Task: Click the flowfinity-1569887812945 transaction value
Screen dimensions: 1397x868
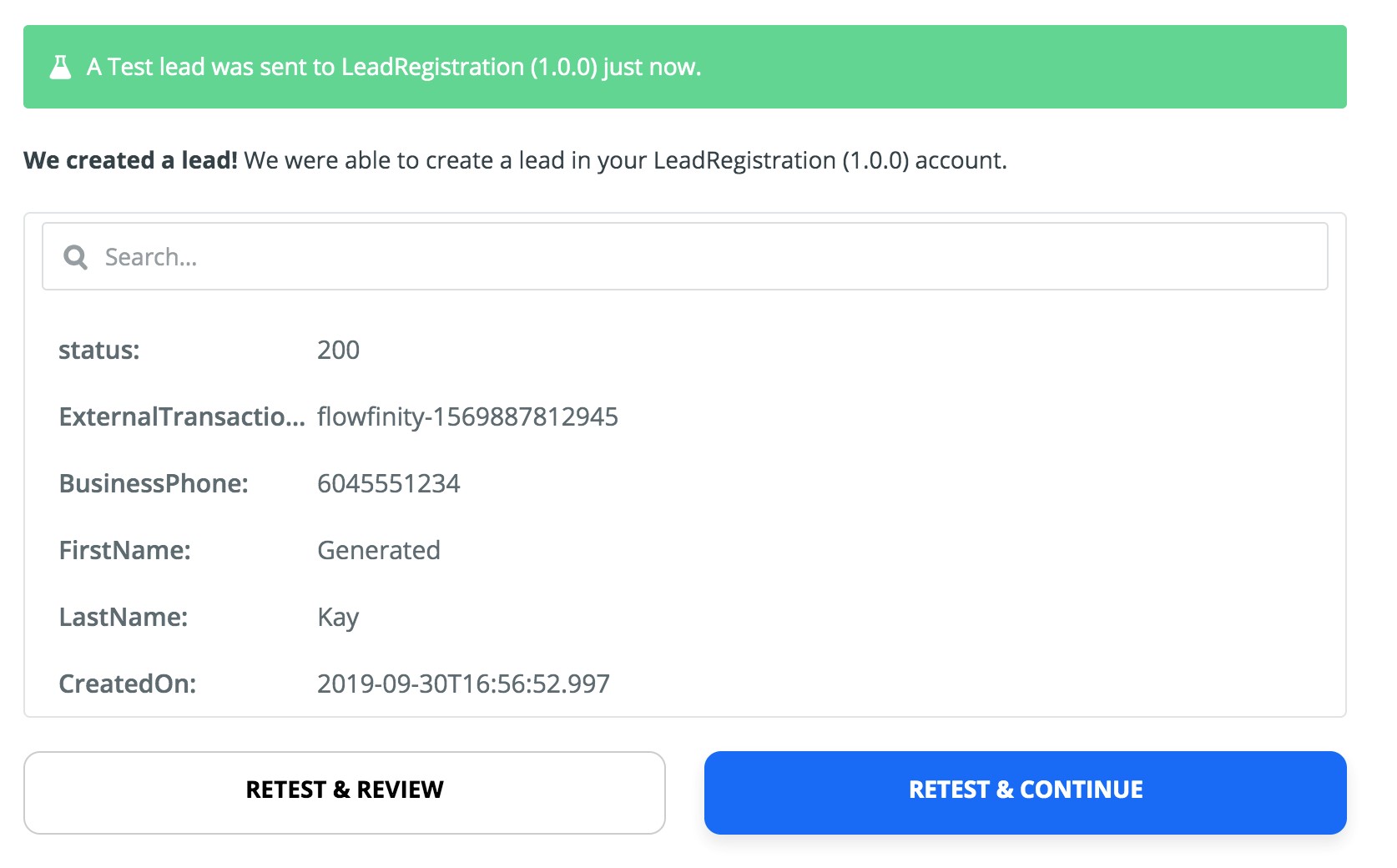Action: 467,416
